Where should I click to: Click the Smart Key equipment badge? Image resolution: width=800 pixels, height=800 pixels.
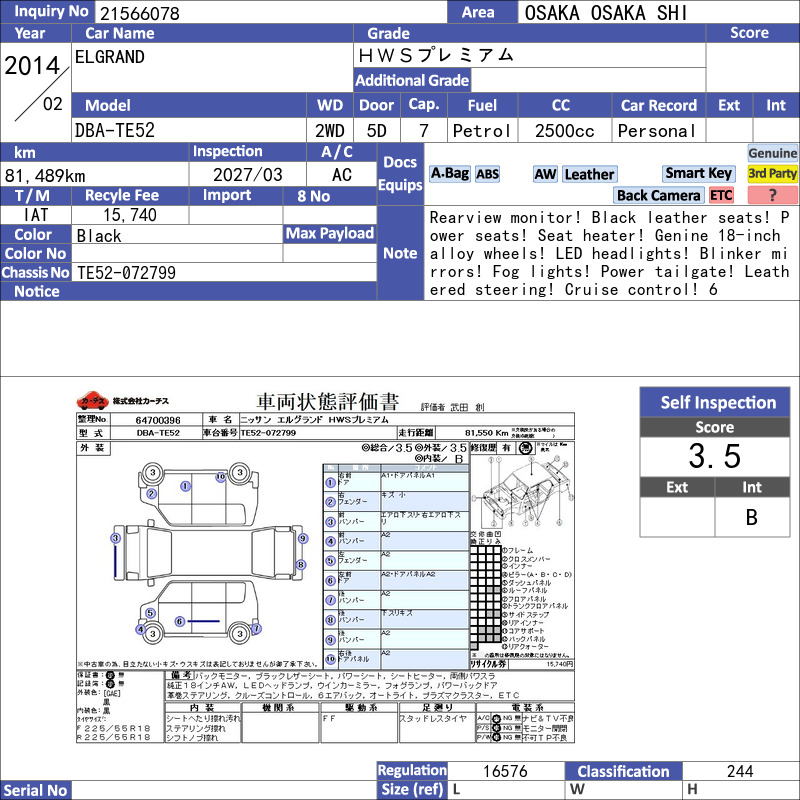point(698,173)
